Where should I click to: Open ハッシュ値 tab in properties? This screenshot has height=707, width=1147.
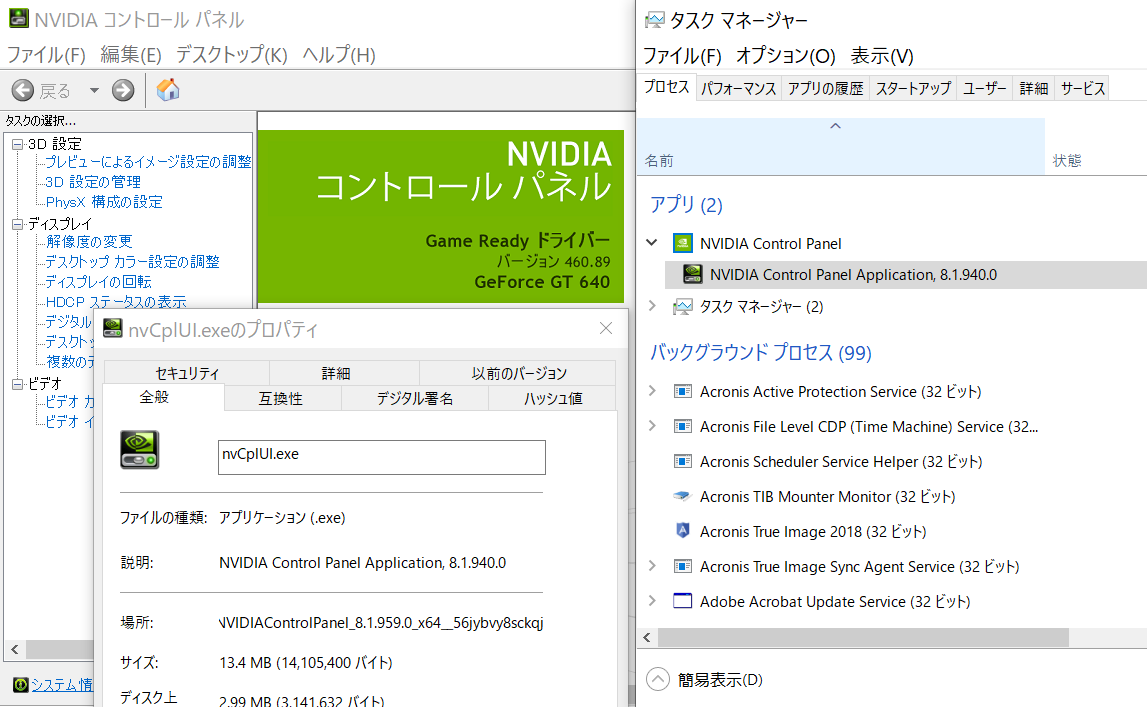click(x=552, y=398)
